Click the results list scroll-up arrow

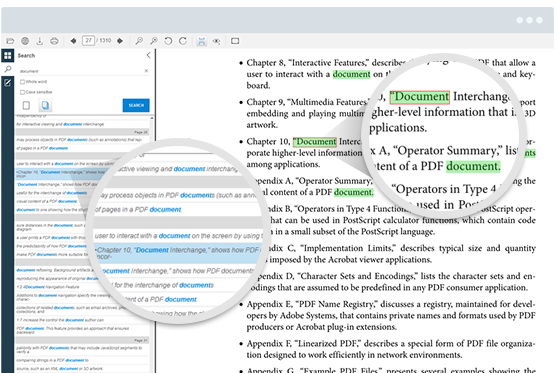point(152,118)
